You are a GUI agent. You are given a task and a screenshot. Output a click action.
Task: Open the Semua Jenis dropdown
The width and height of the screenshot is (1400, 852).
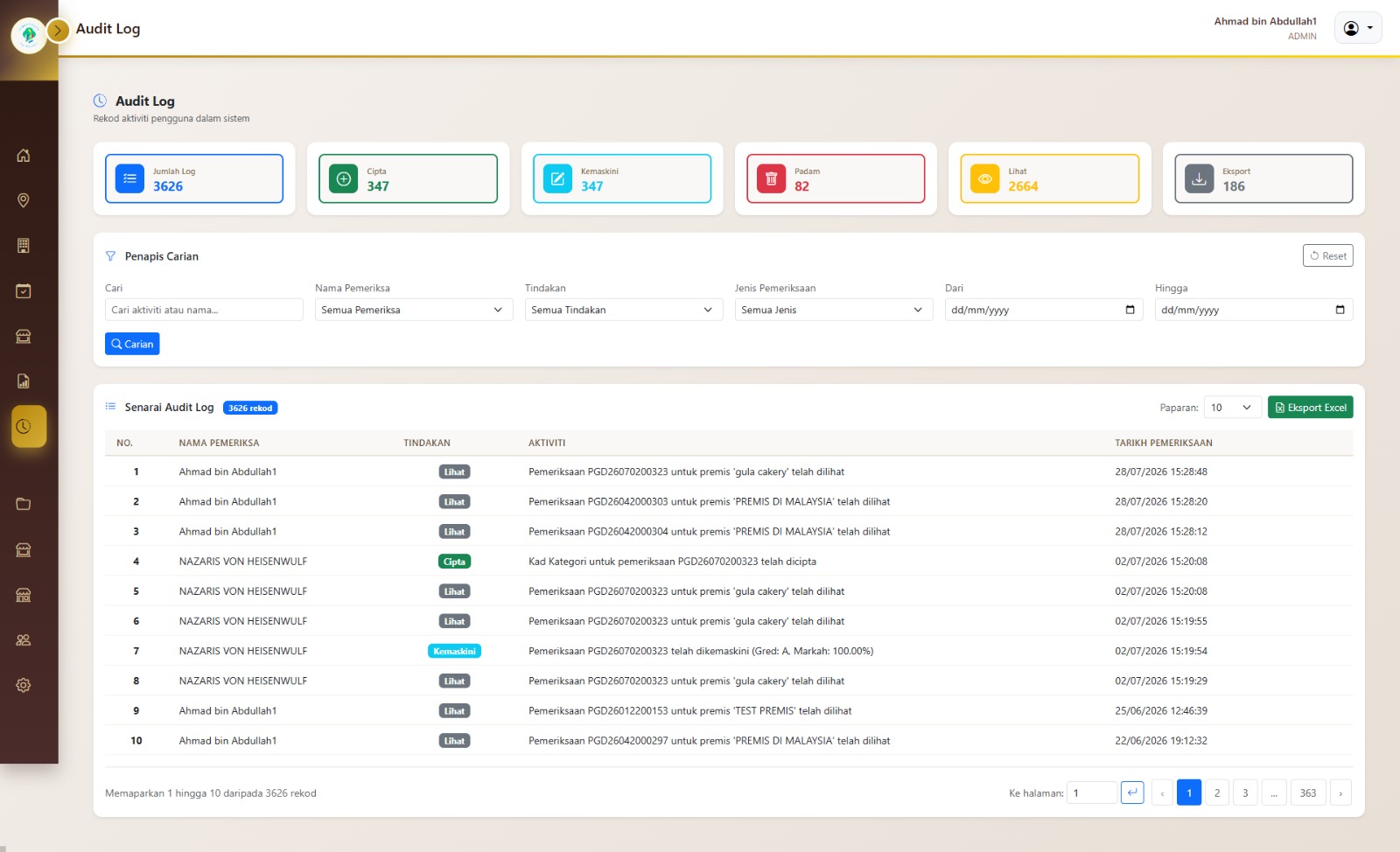834,310
